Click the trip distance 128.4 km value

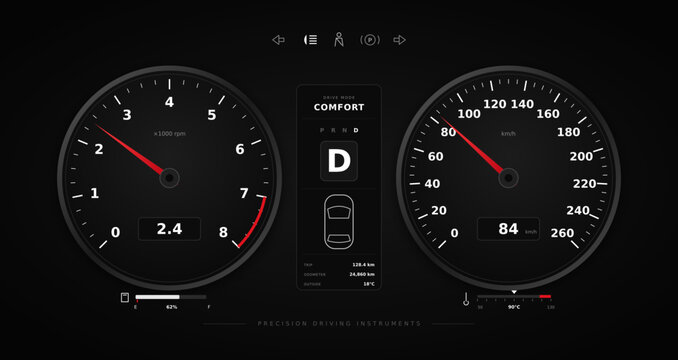364,264
